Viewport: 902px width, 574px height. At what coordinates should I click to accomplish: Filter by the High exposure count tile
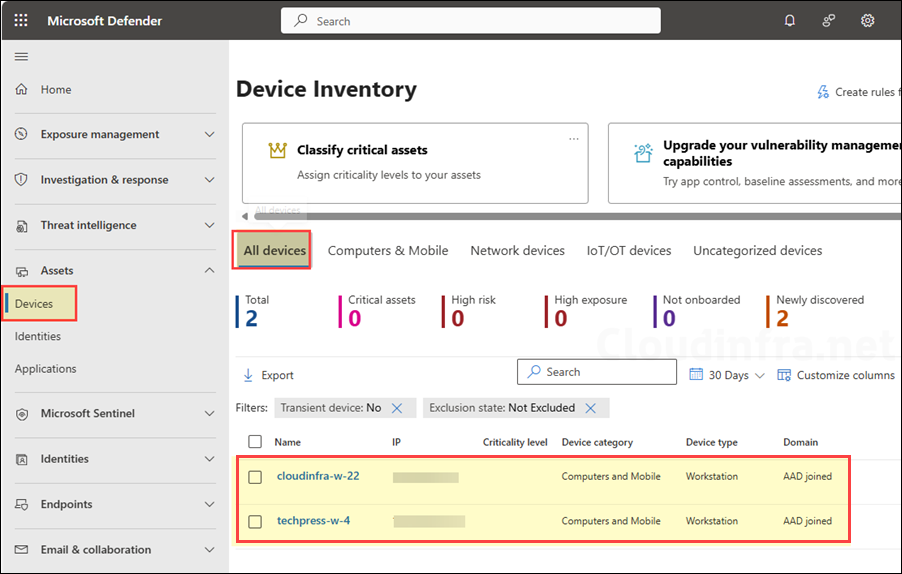pyautogui.click(x=586, y=311)
